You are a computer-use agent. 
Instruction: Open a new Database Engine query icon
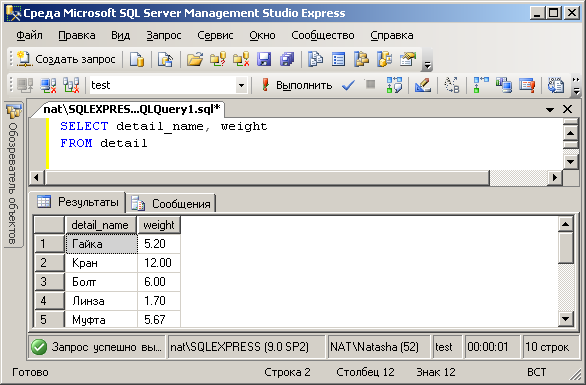coord(137,59)
